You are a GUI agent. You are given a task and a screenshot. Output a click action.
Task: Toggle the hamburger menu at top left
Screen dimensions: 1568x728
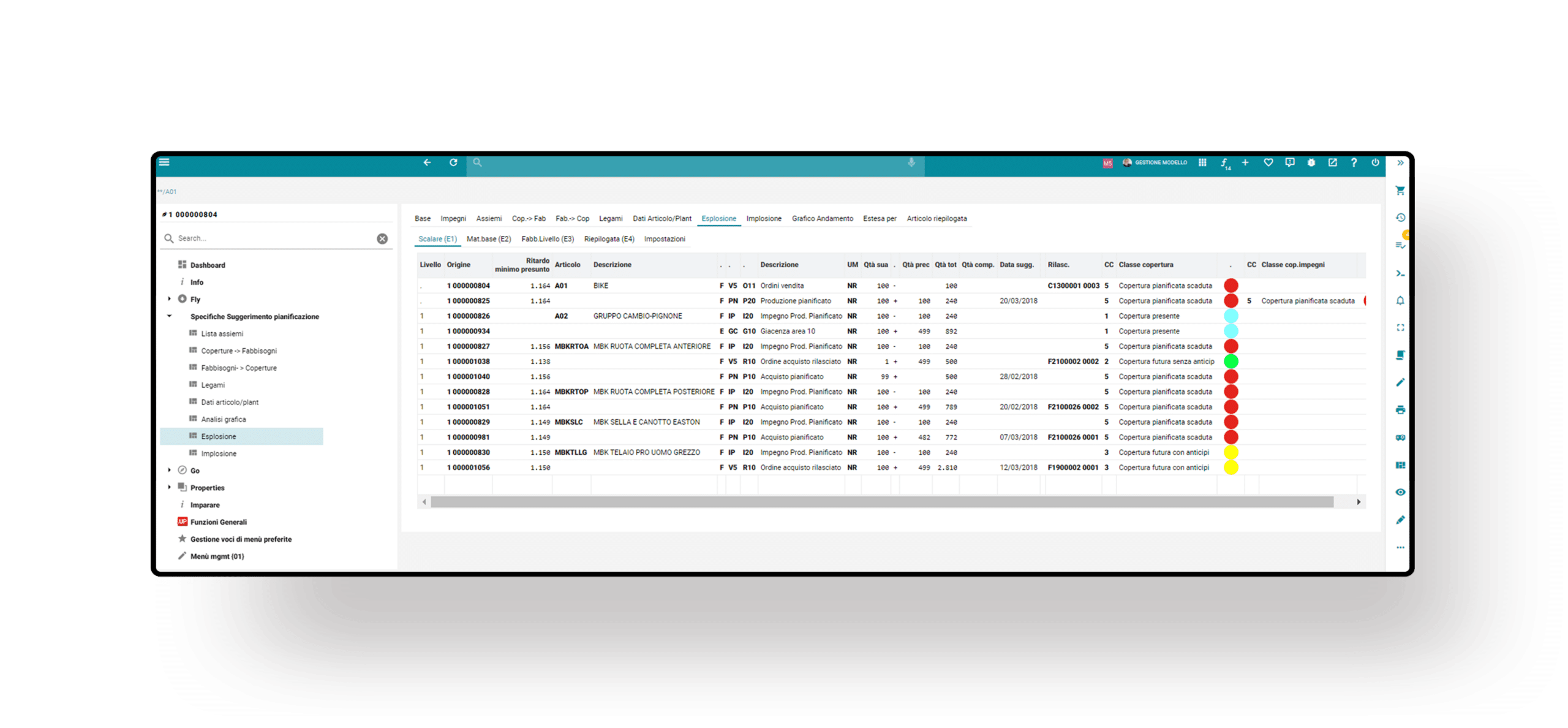[x=164, y=162]
